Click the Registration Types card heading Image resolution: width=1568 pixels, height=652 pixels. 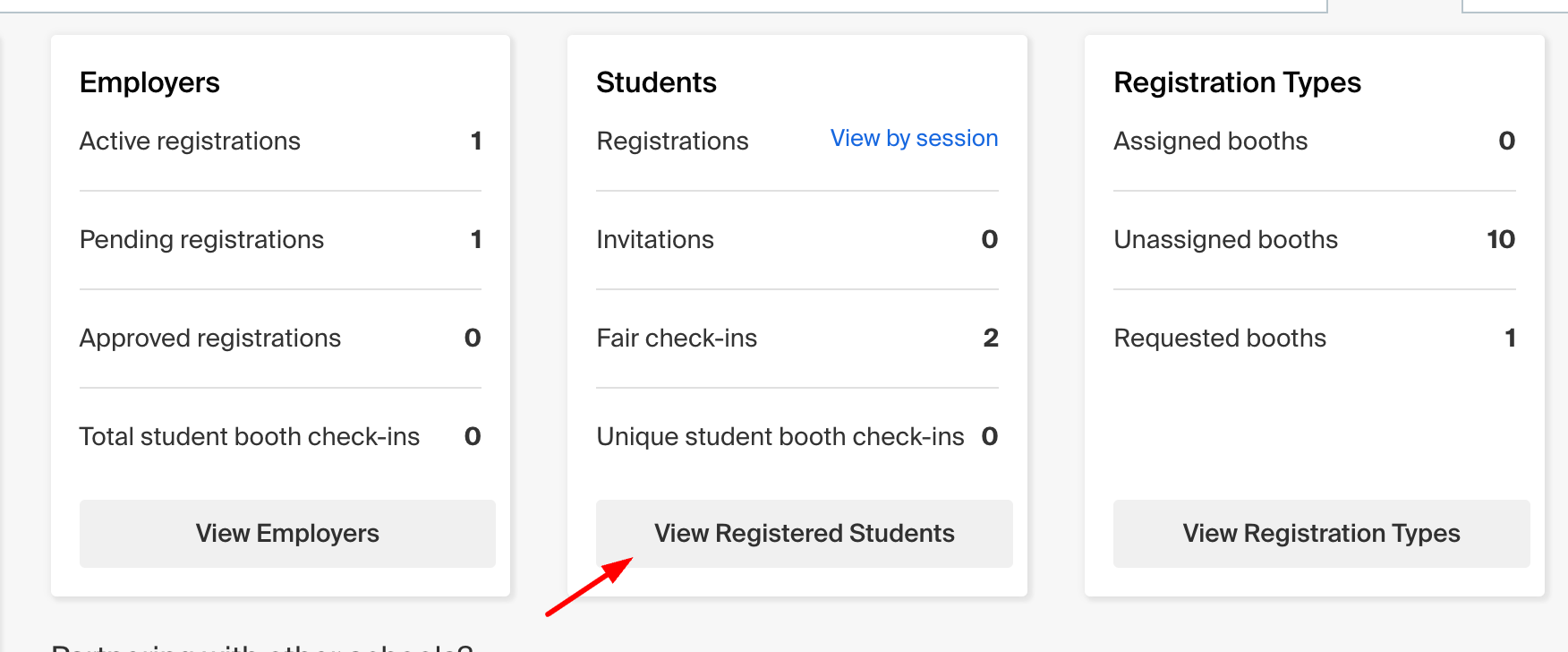coord(1237,82)
